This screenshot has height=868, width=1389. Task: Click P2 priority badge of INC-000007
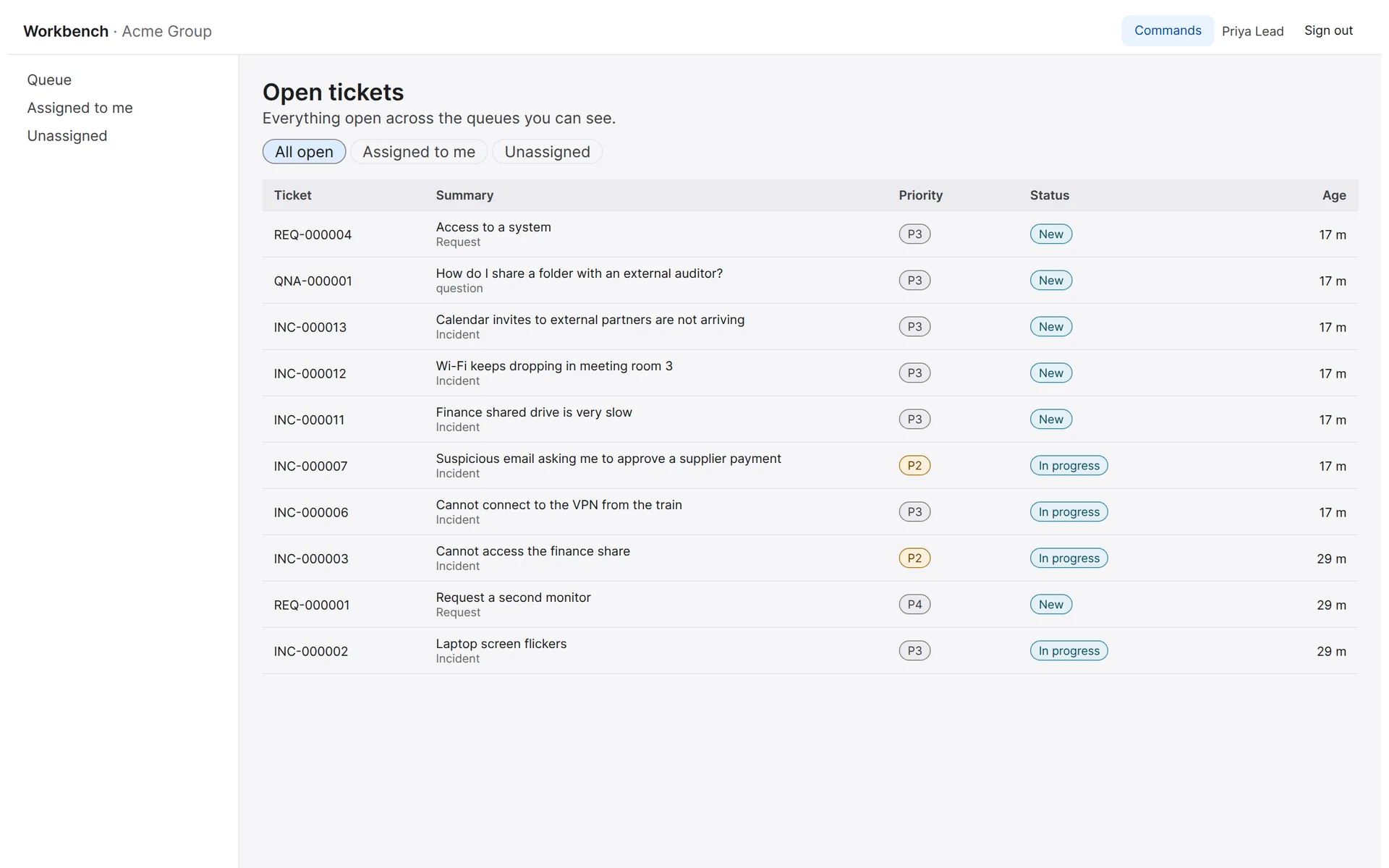pos(914,466)
